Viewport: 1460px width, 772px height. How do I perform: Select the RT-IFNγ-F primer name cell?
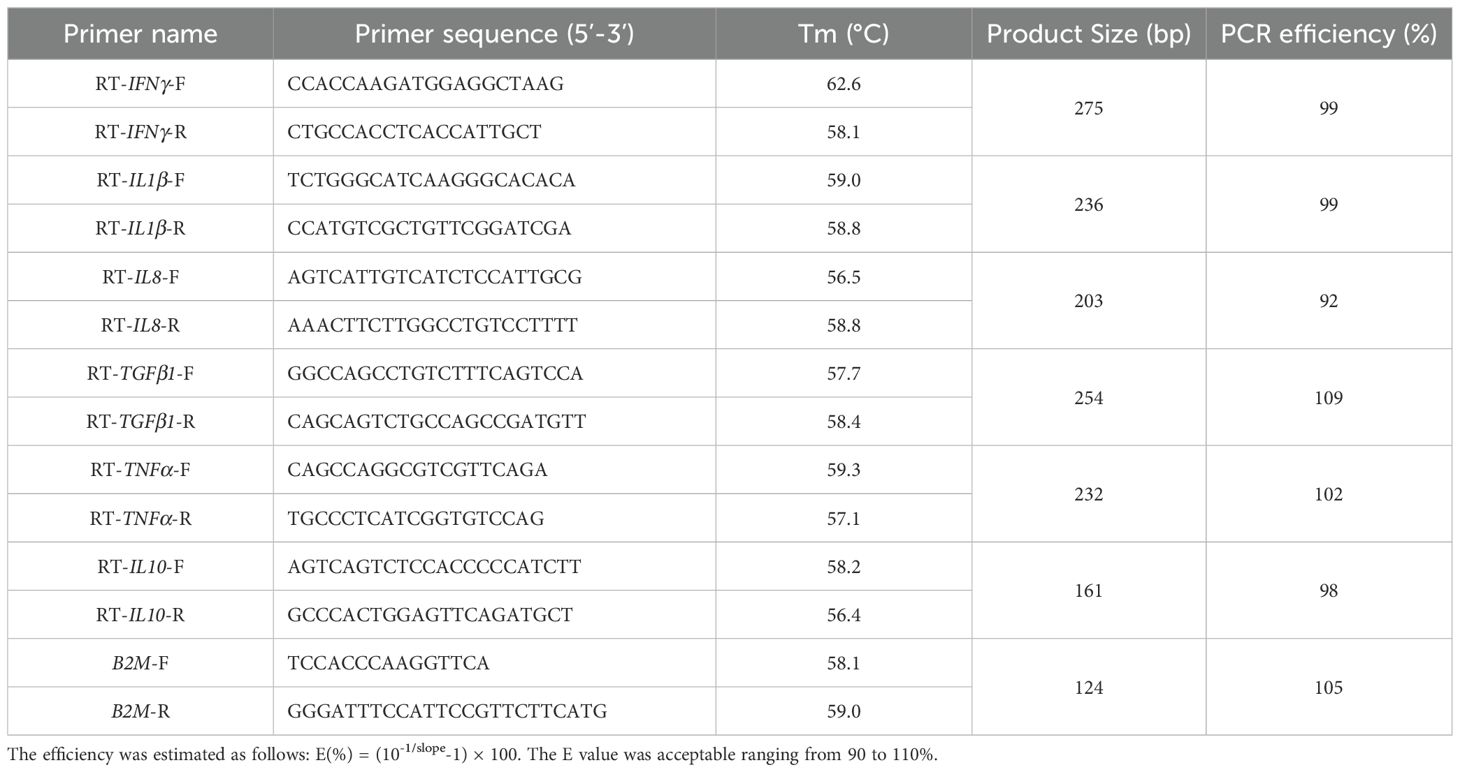(x=140, y=84)
